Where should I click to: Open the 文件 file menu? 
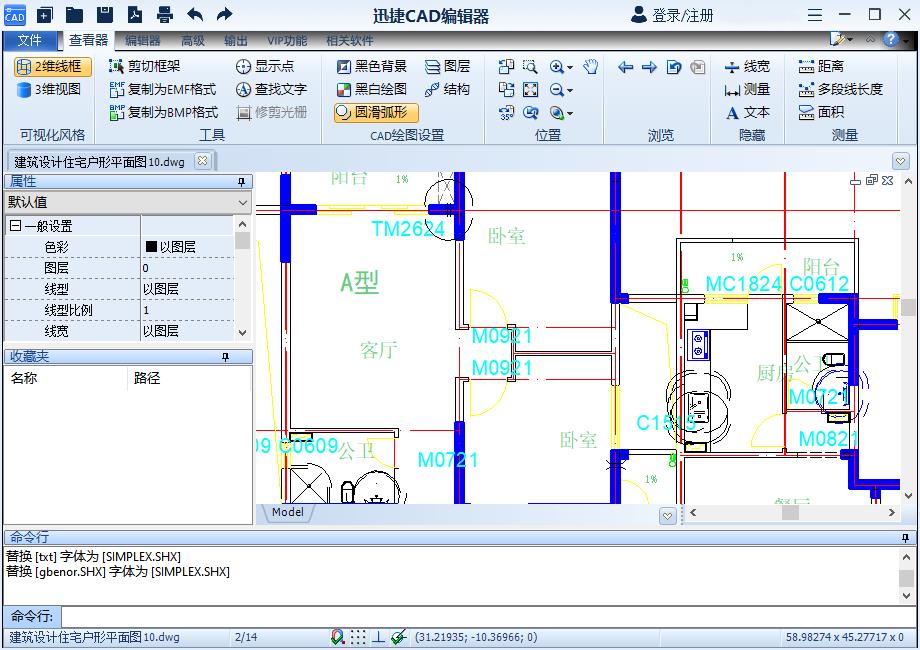tap(29, 40)
